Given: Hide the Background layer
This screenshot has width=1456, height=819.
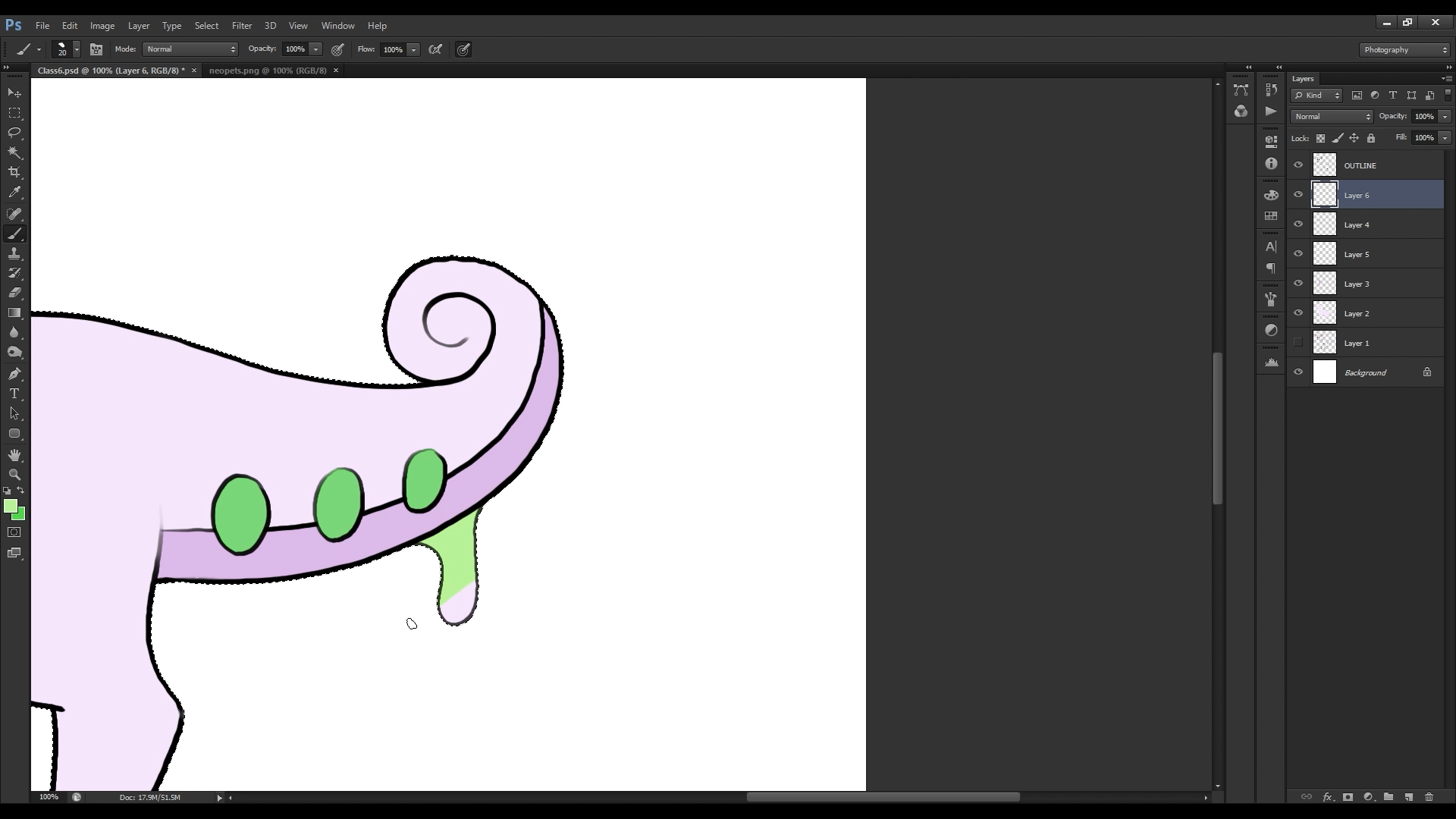Looking at the screenshot, I should (x=1298, y=372).
